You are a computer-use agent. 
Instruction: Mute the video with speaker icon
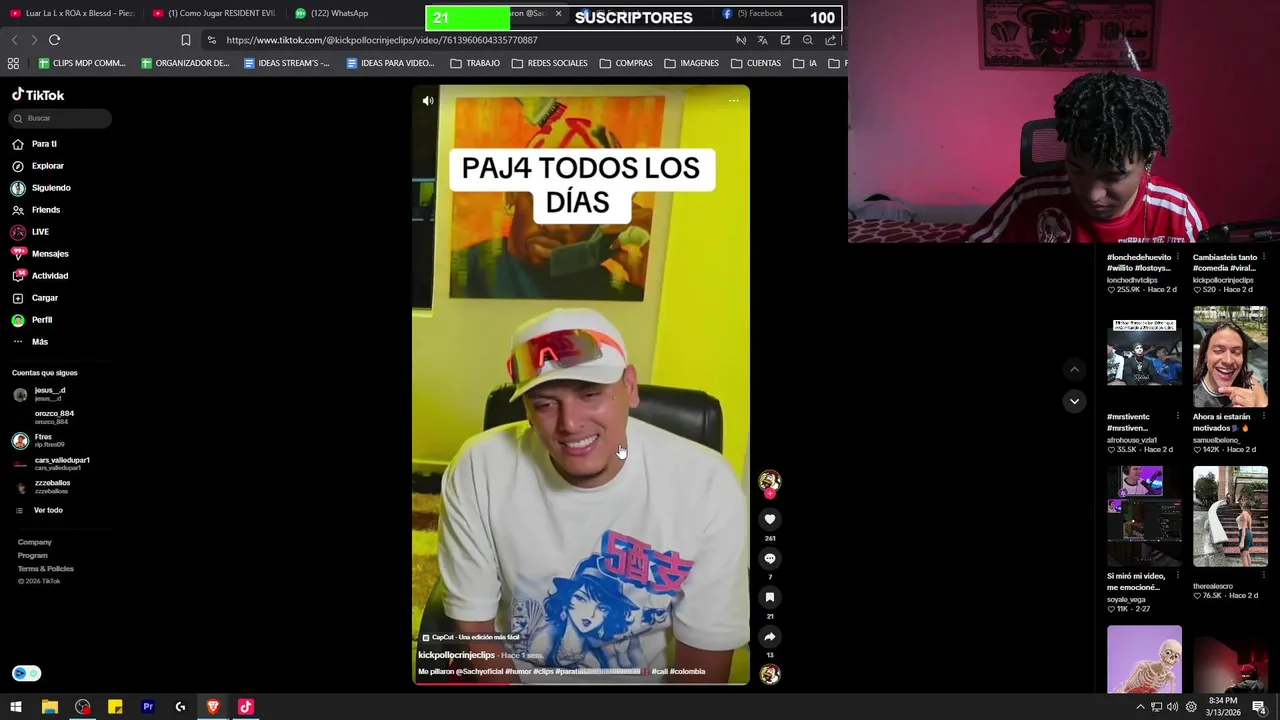[x=428, y=100]
